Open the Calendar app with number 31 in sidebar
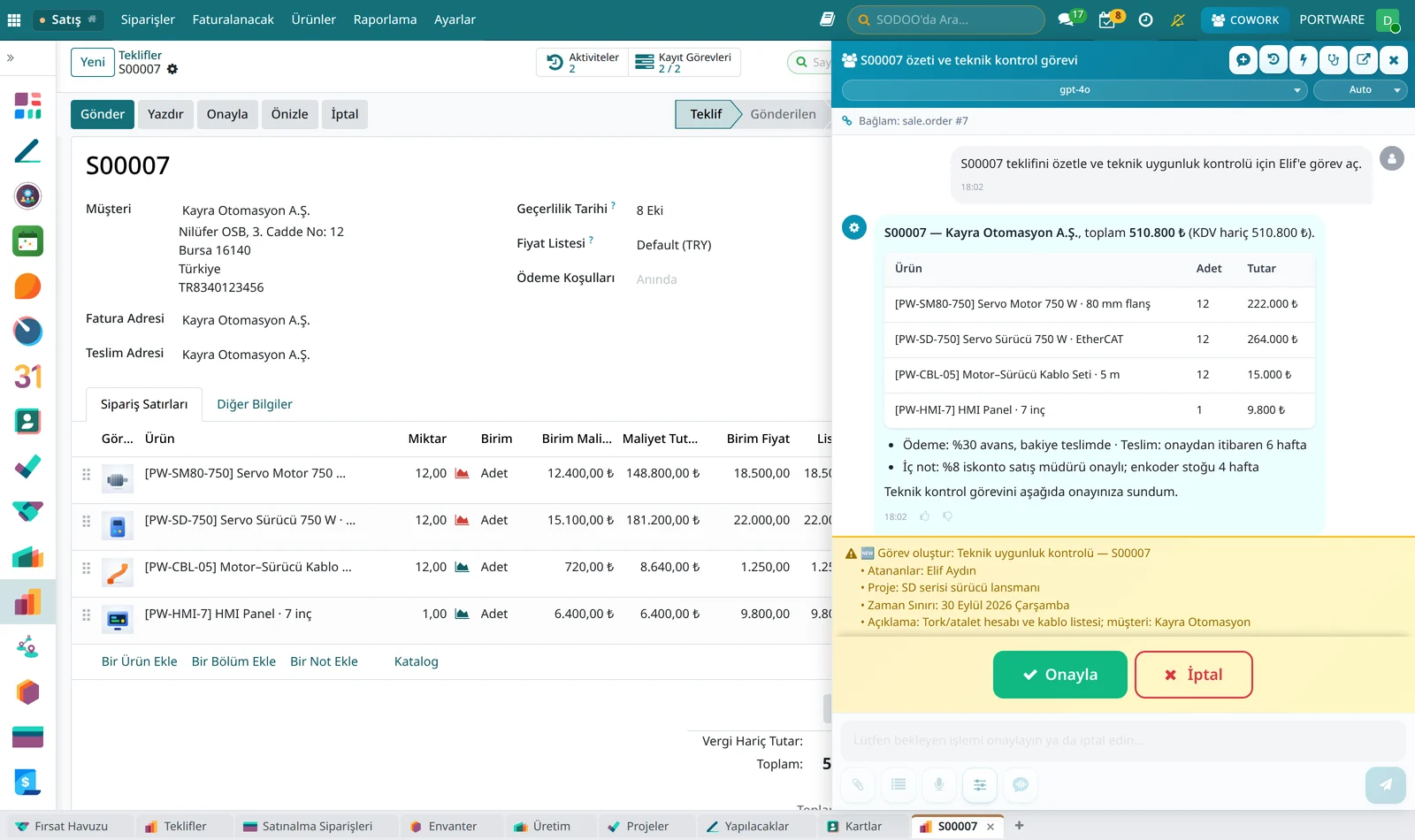1415x840 pixels. (x=27, y=377)
